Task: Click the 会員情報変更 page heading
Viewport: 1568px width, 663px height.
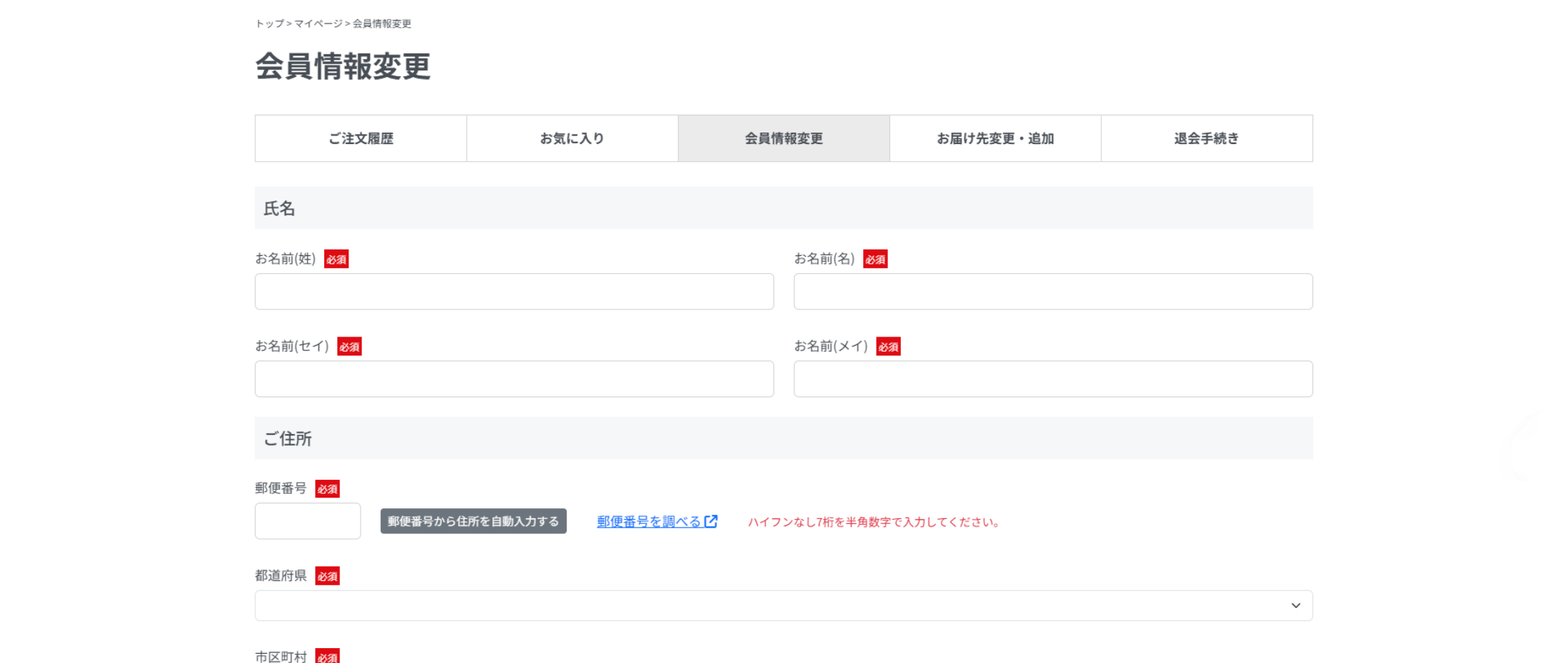Action: click(343, 66)
